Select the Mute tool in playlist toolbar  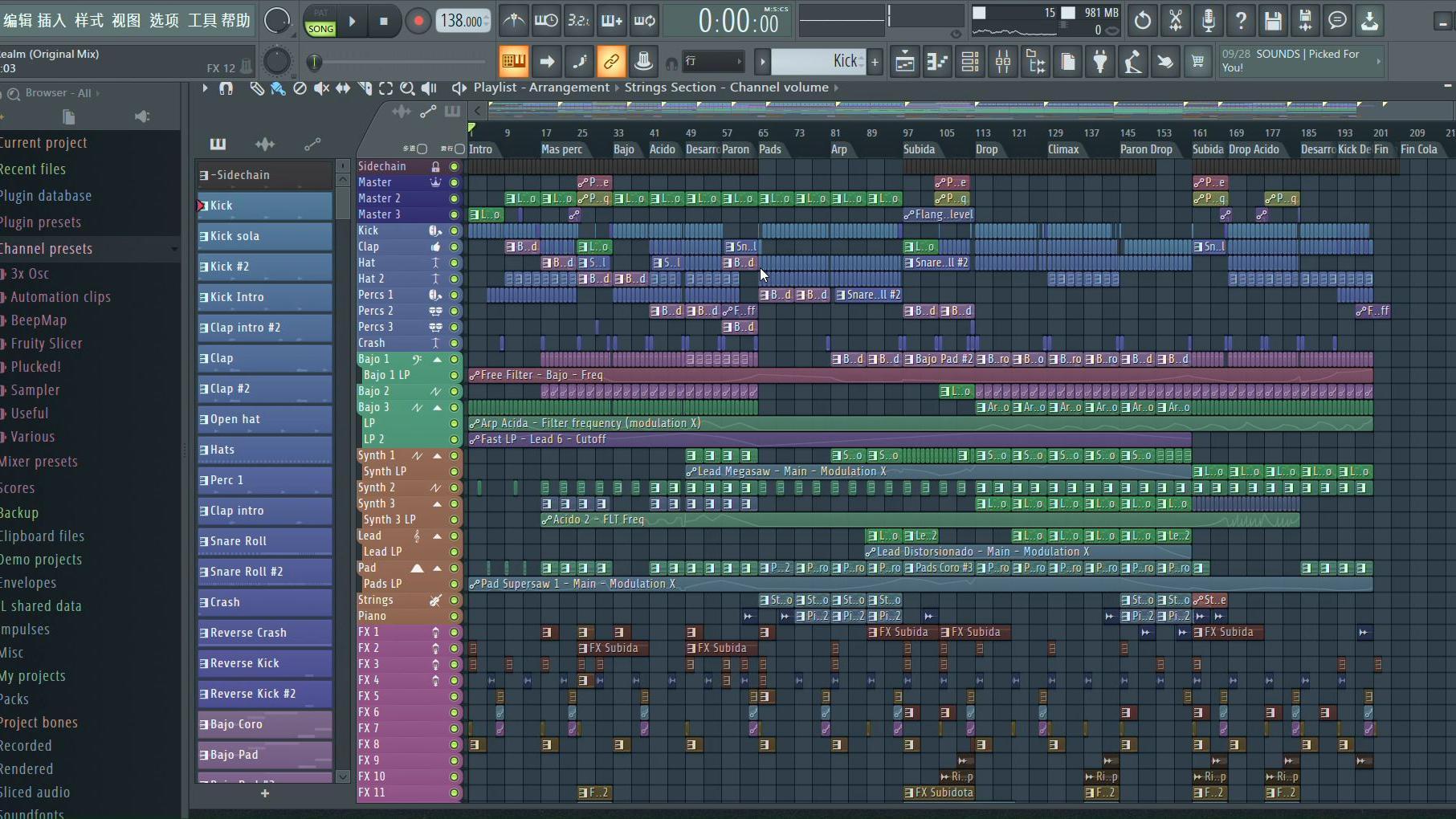[x=321, y=88]
